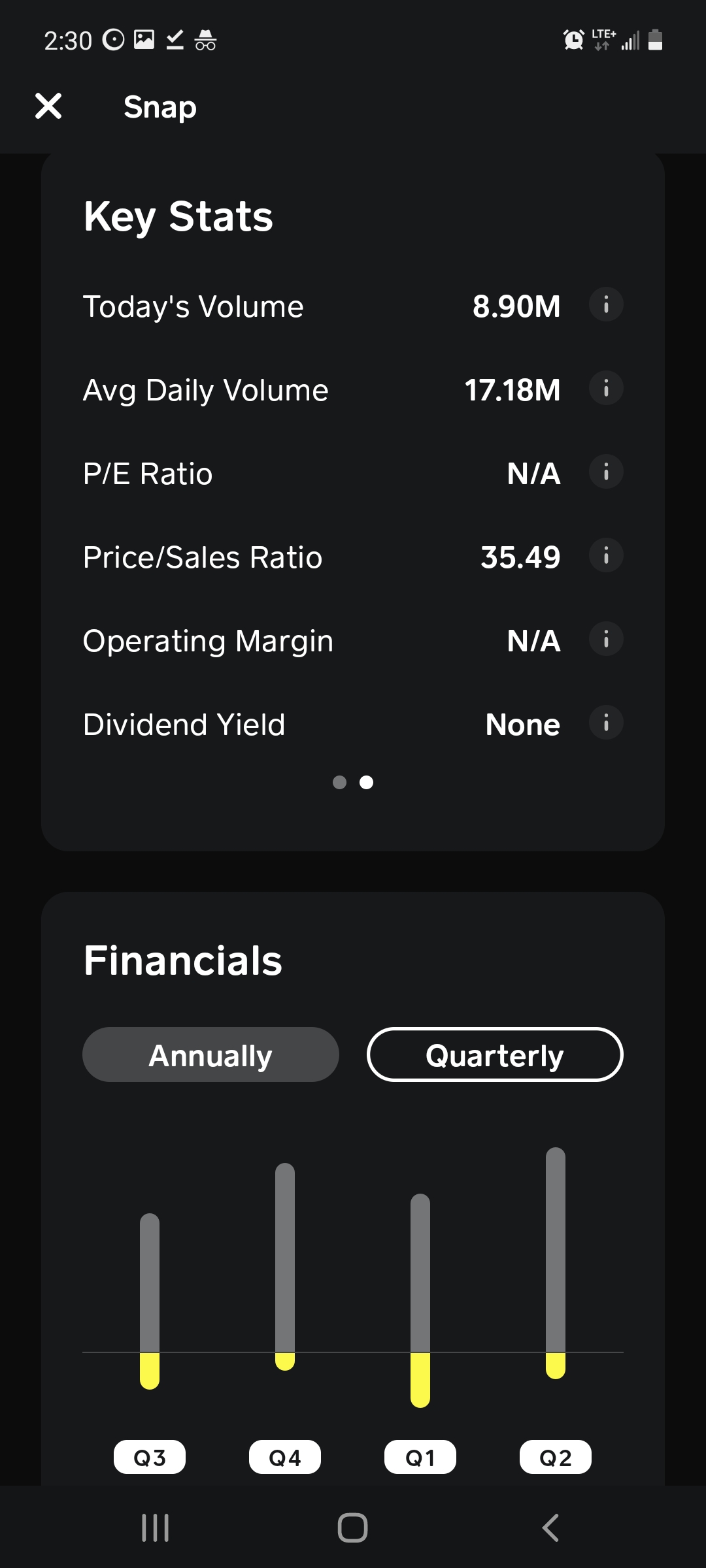Image resolution: width=706 pixels, height=1568 pixels.
Task: Open Android recent apps button
Action: 156,1527
